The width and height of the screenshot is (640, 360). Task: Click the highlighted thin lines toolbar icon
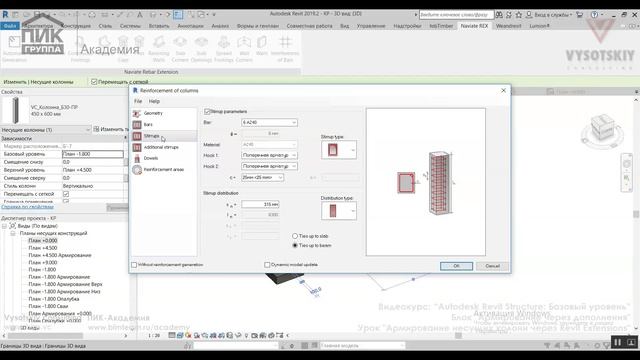178,14
